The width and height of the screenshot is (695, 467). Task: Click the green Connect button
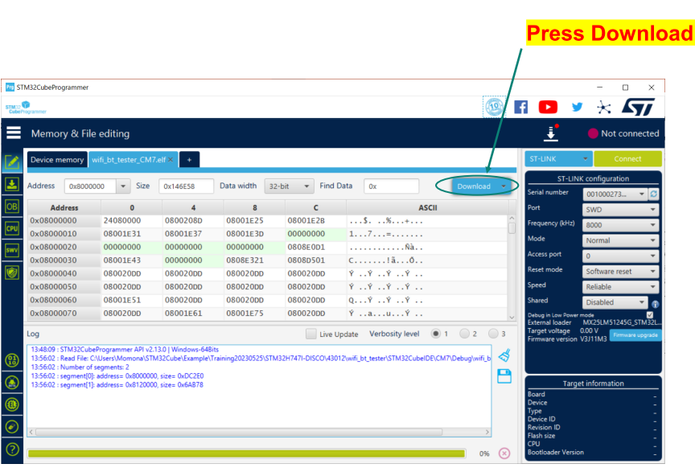point(627,159)
